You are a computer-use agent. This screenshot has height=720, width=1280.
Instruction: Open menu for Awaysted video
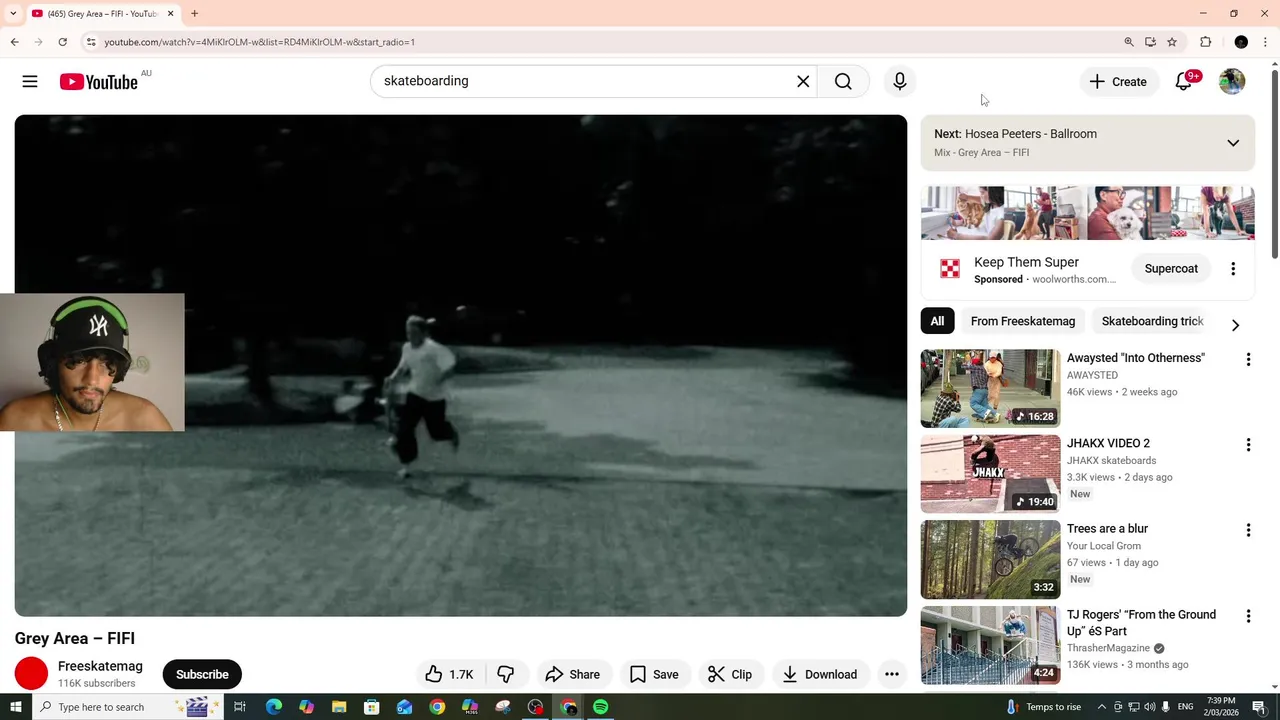[1248, 359]
